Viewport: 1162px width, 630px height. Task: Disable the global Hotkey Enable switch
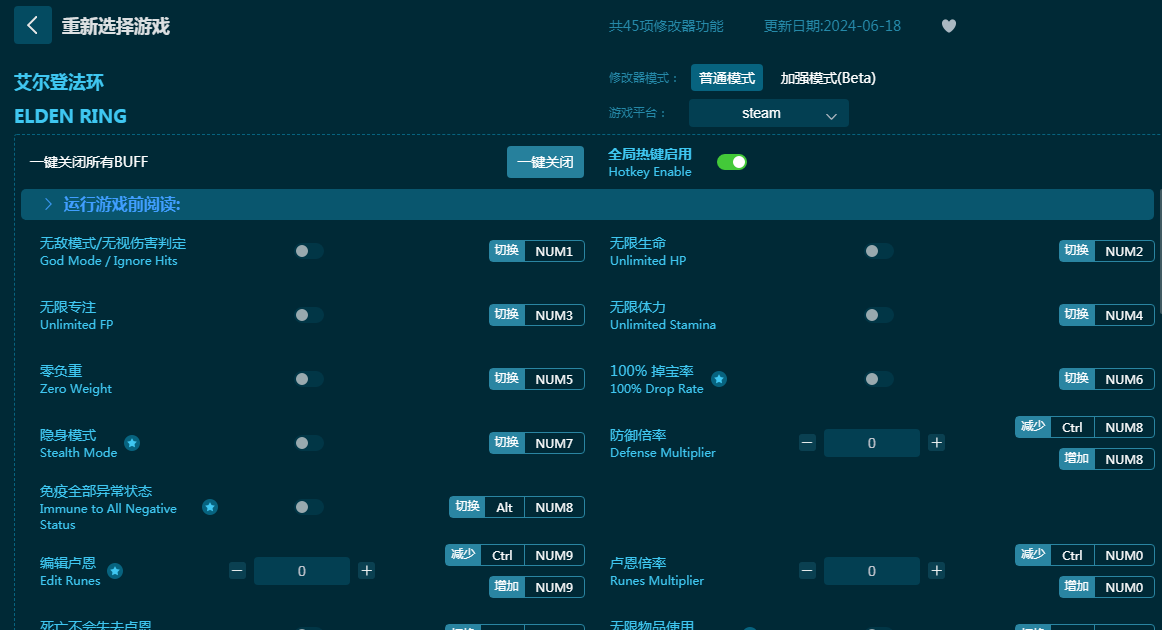click(732, 162)
